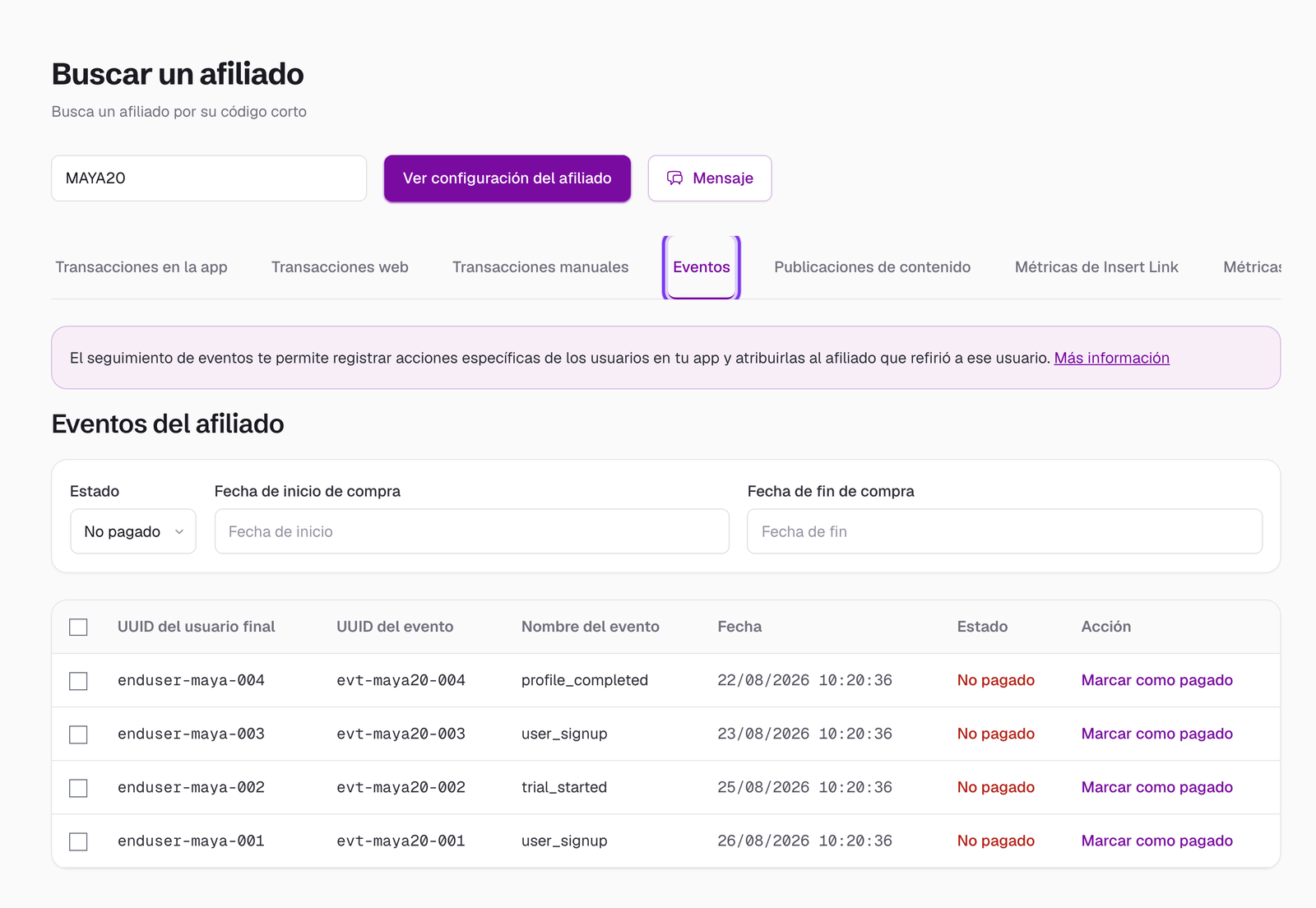Image resolution: width=1316 pixels, height=908 pixels.
Task: Click the Fecha de inicio date field
Action: pyautogui.click(x=472, y=531)
